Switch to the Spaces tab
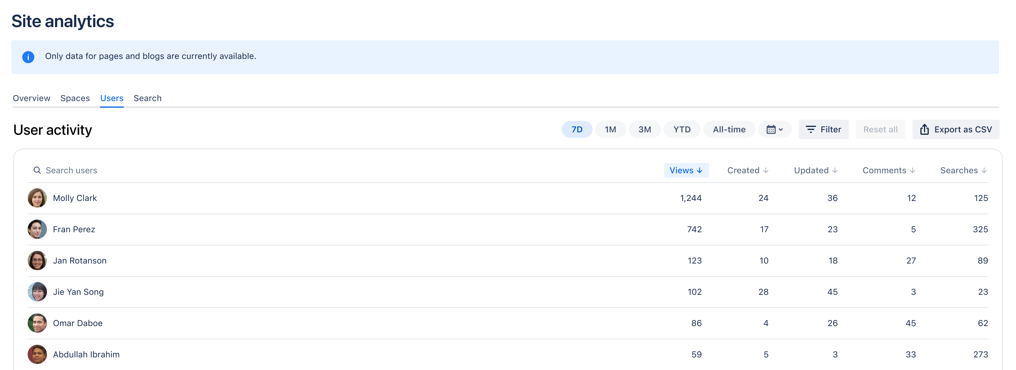 [75, 98]
